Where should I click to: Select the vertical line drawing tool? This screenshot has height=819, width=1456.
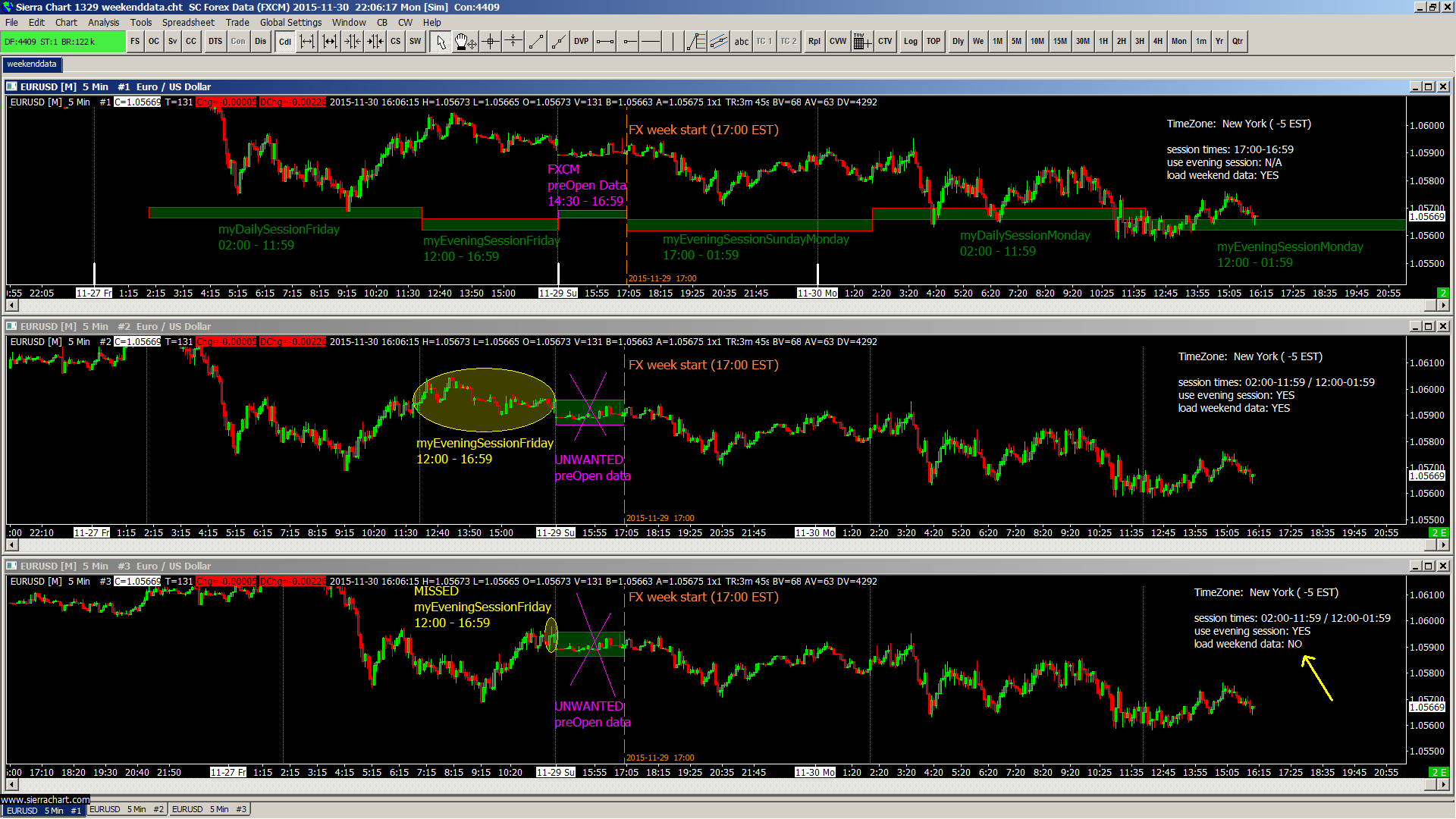tap(673, 42)
